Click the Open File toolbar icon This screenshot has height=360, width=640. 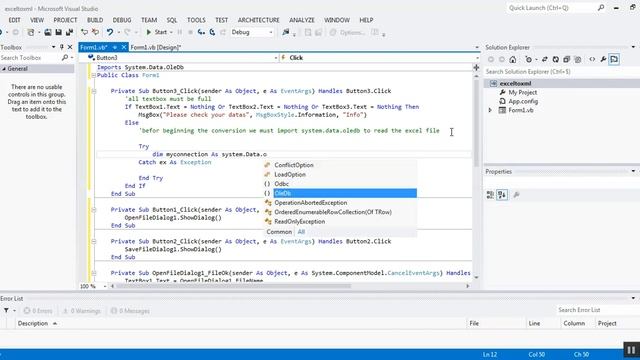click(48, 32)
